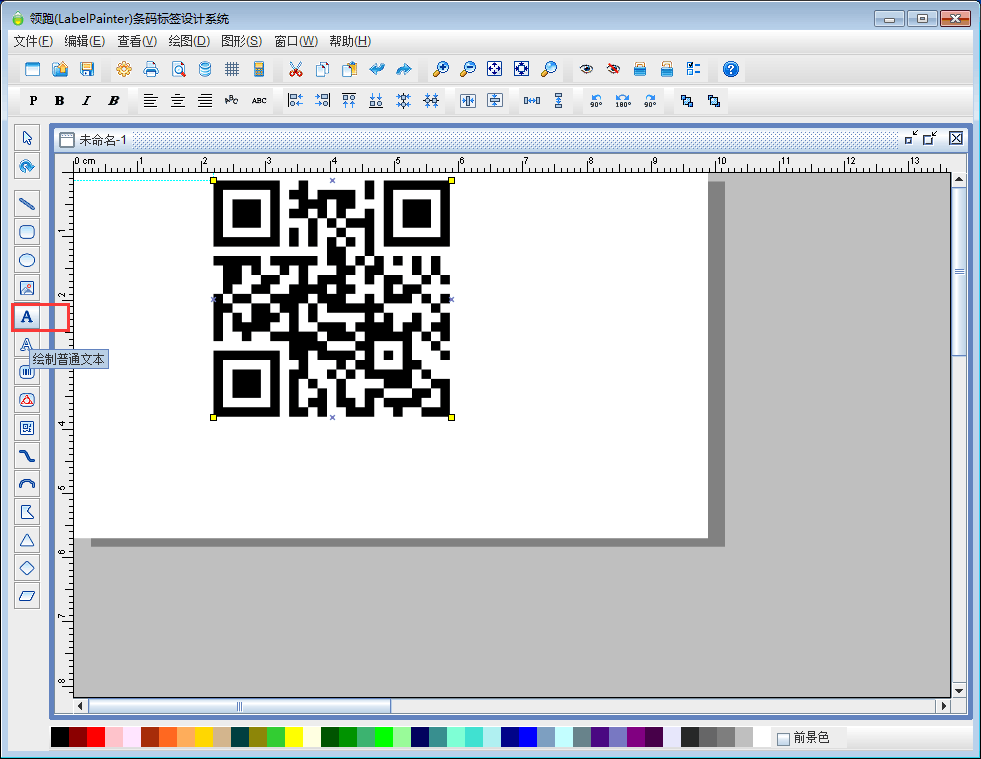Pick the yellow color swatch
This screenshot has height=759, width=981.
pos(293,737)
